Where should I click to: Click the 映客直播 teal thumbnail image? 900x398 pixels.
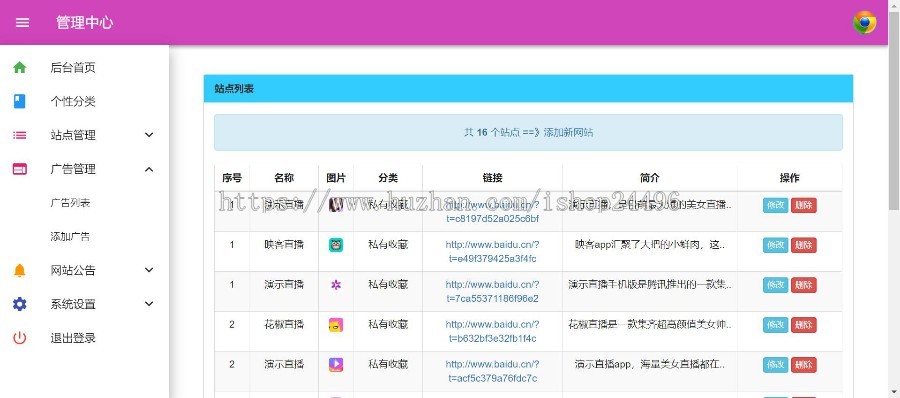(336, 245)
